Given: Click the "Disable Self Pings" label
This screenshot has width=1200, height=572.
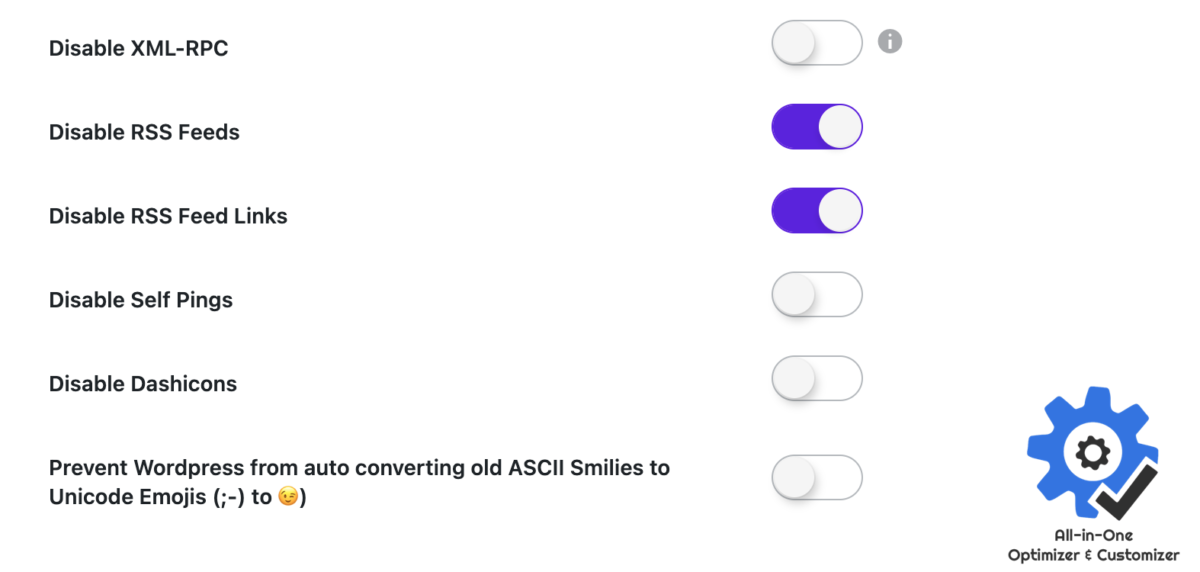Looking at the screenshot, I should click(141, 300).
